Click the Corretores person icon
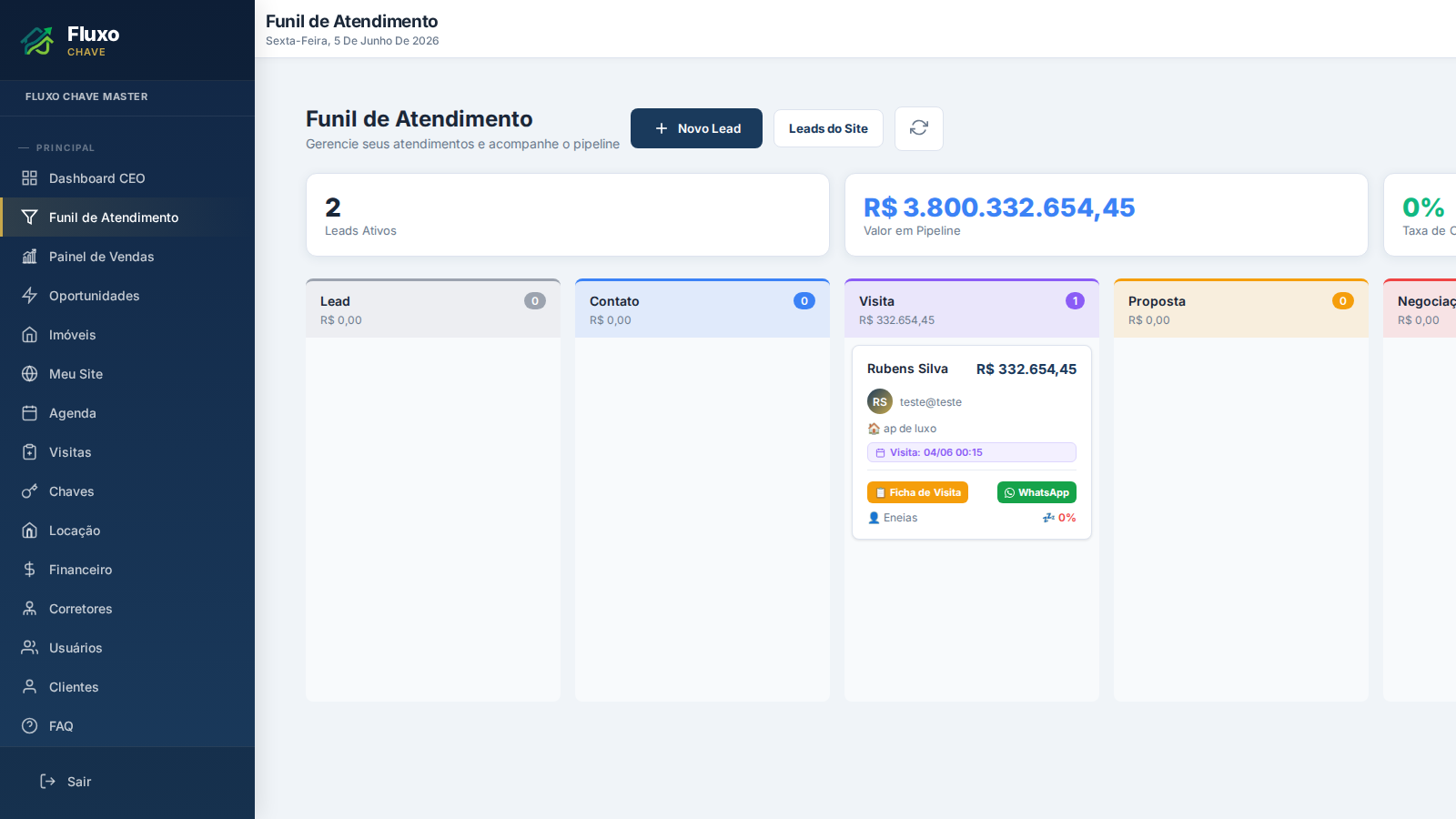 pos(30,609)
